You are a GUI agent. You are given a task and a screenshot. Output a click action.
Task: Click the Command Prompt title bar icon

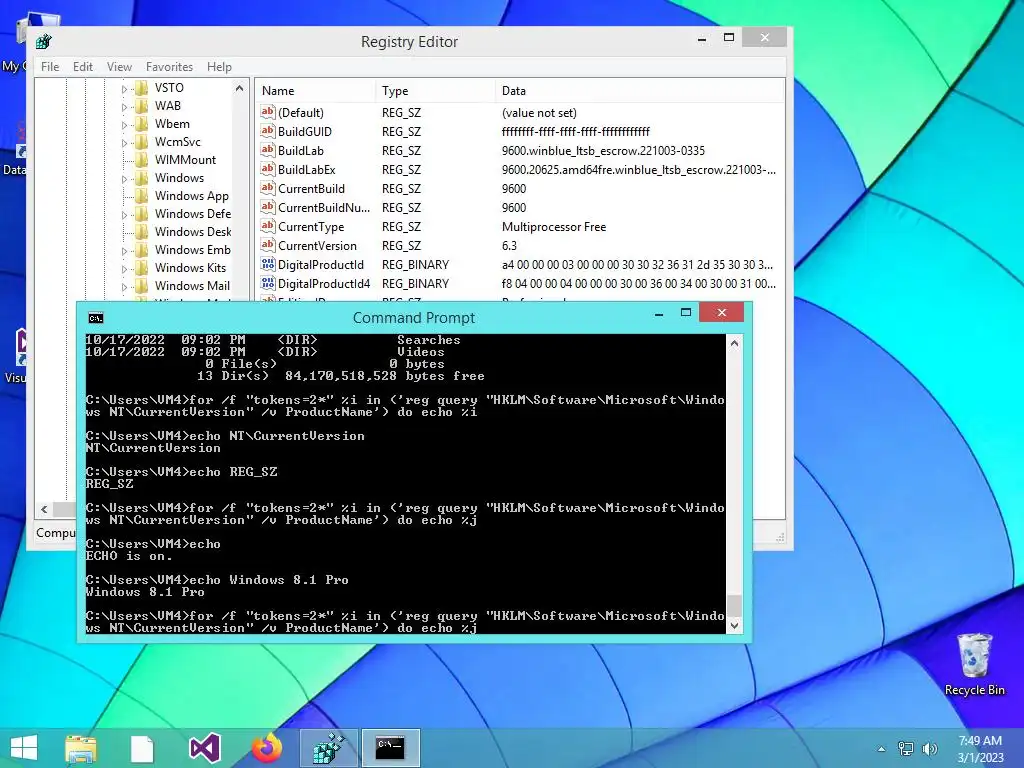(x=96, y=318)
